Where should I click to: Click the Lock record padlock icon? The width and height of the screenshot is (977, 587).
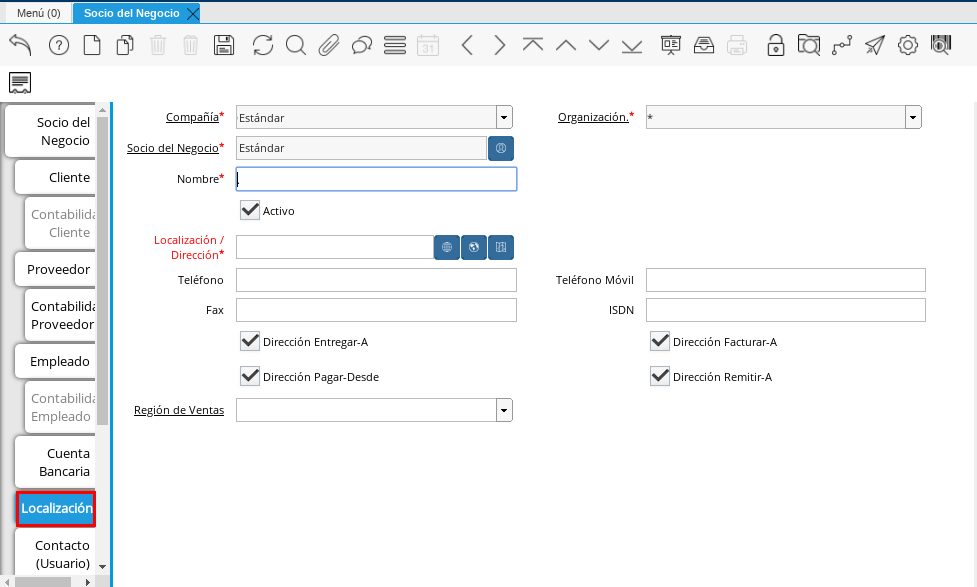775,45
